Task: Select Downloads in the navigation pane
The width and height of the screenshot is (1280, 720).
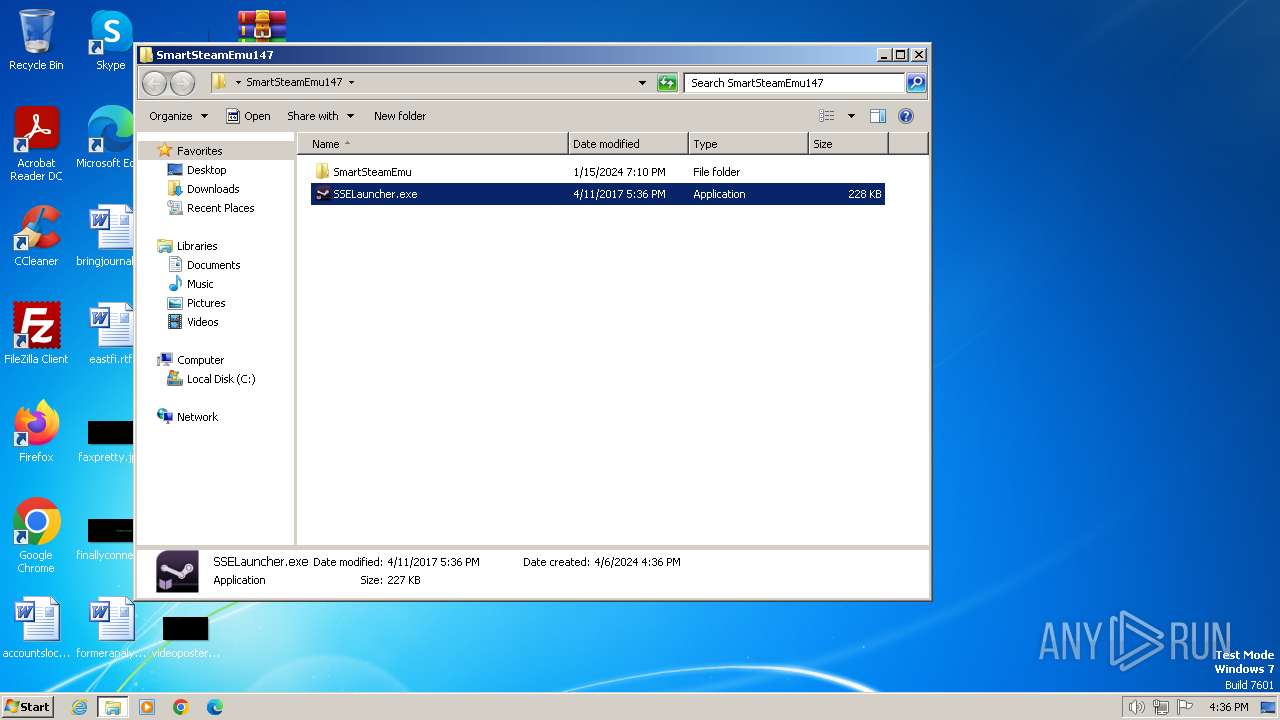Action: [213, 189]
